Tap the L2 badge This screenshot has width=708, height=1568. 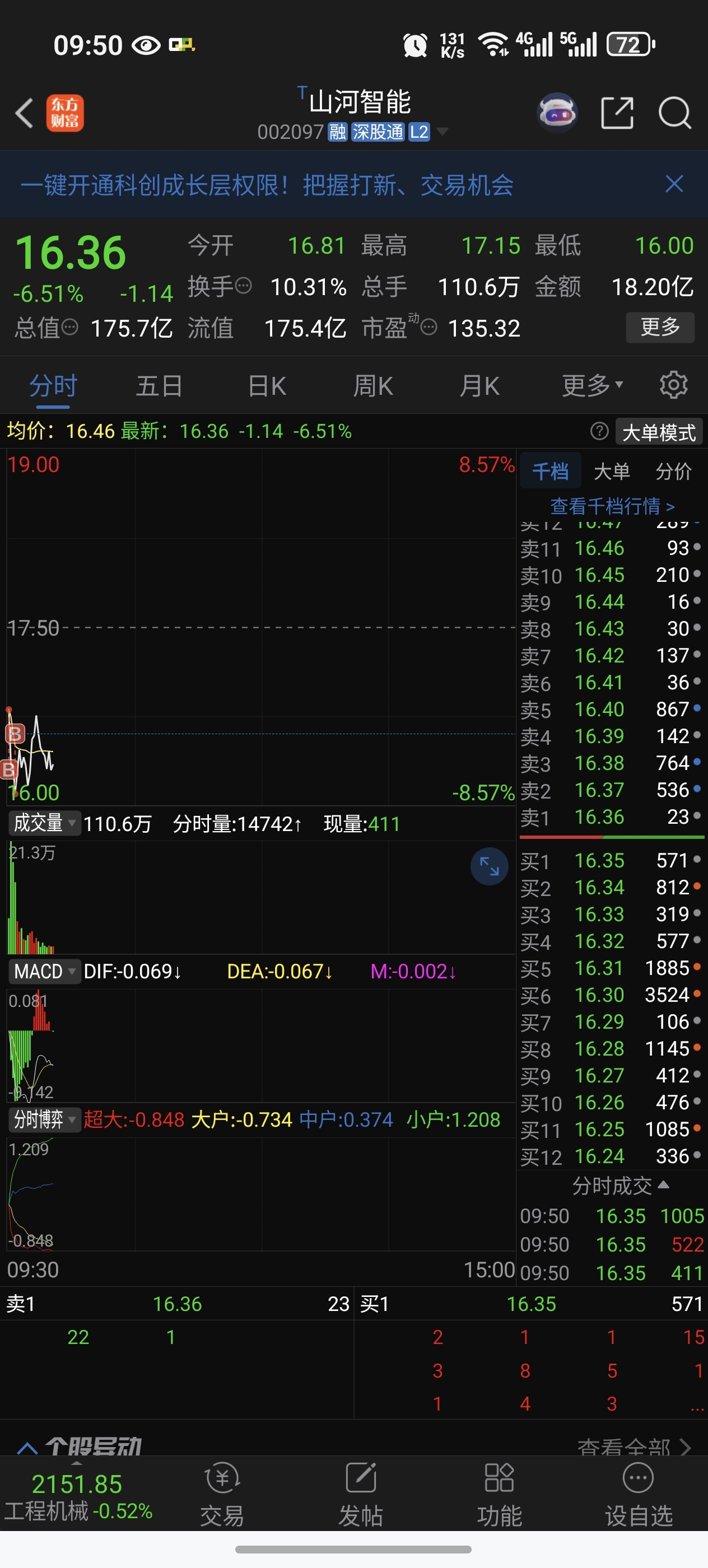coord(419,132)
